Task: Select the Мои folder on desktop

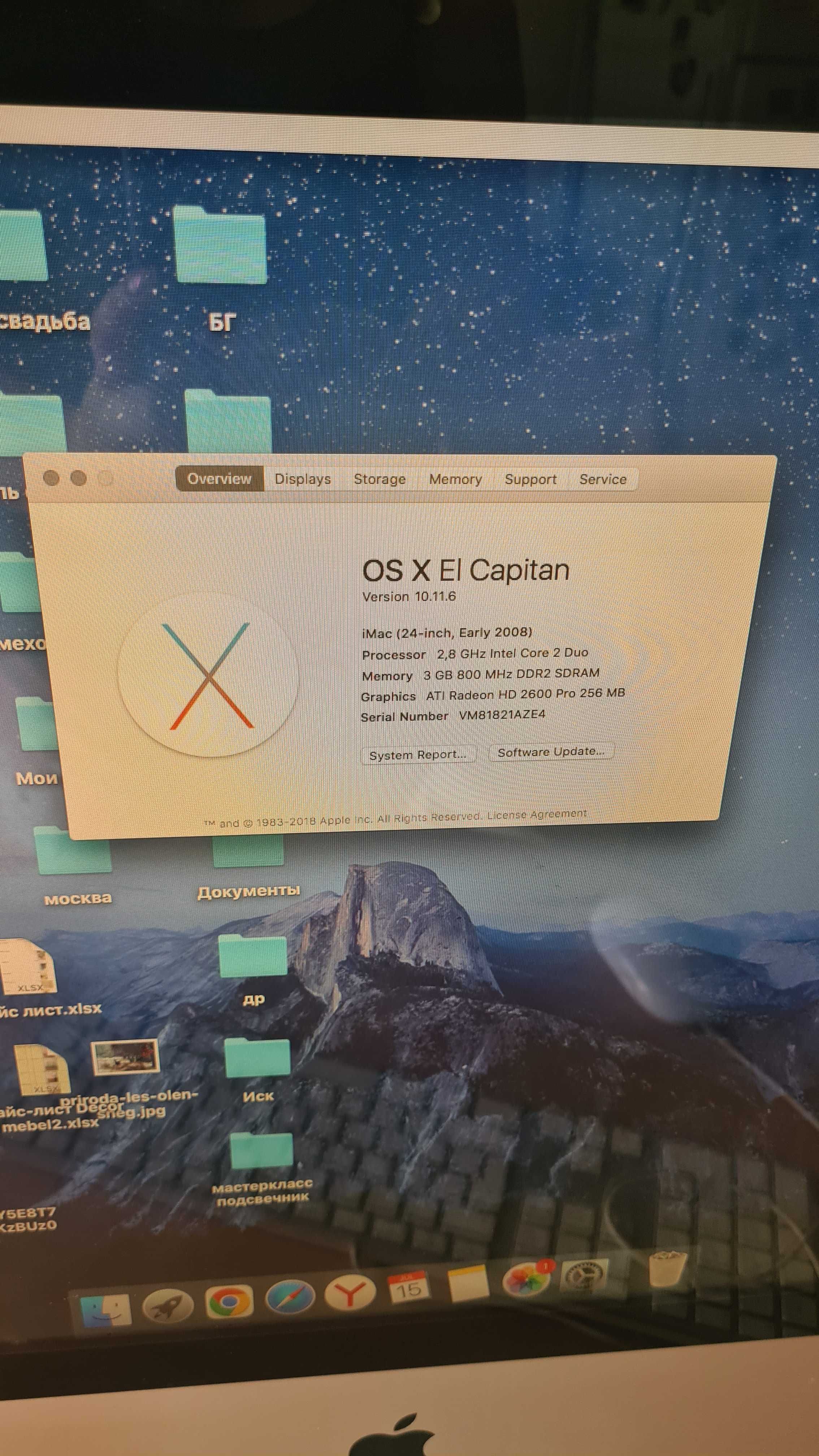Action: coord(37,724)
